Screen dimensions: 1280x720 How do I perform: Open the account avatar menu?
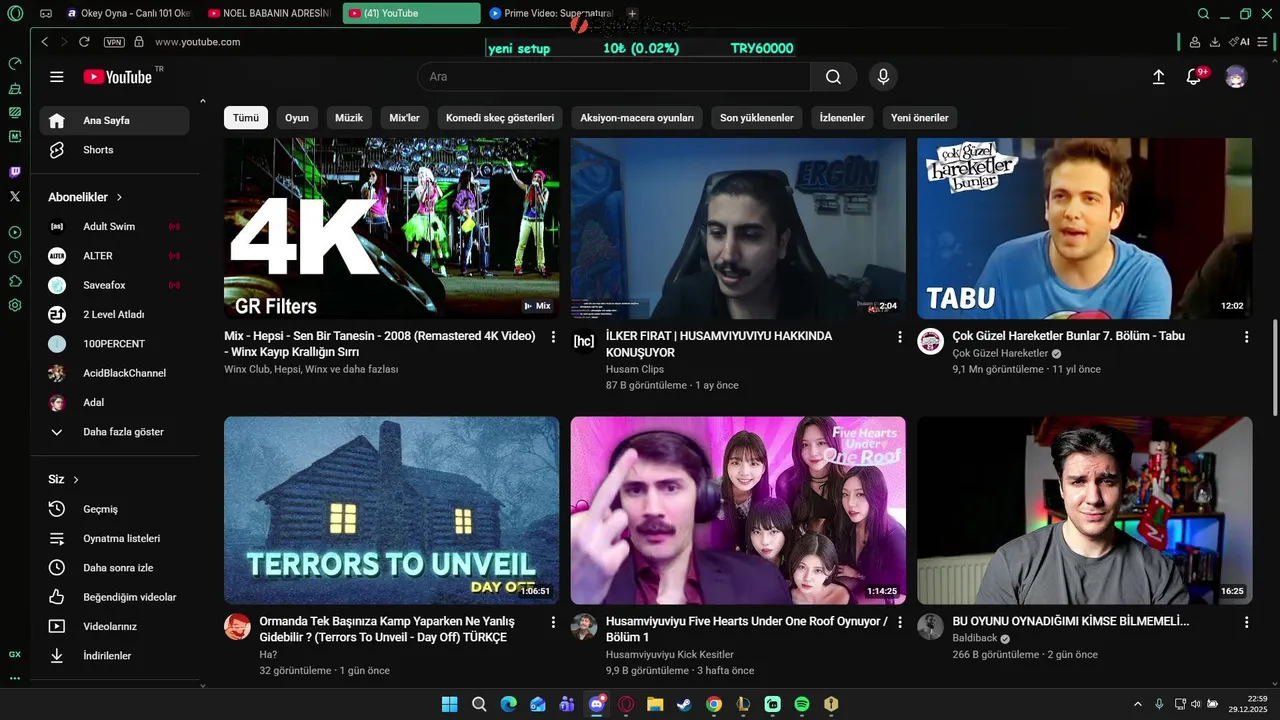(x=1236, y=77)
